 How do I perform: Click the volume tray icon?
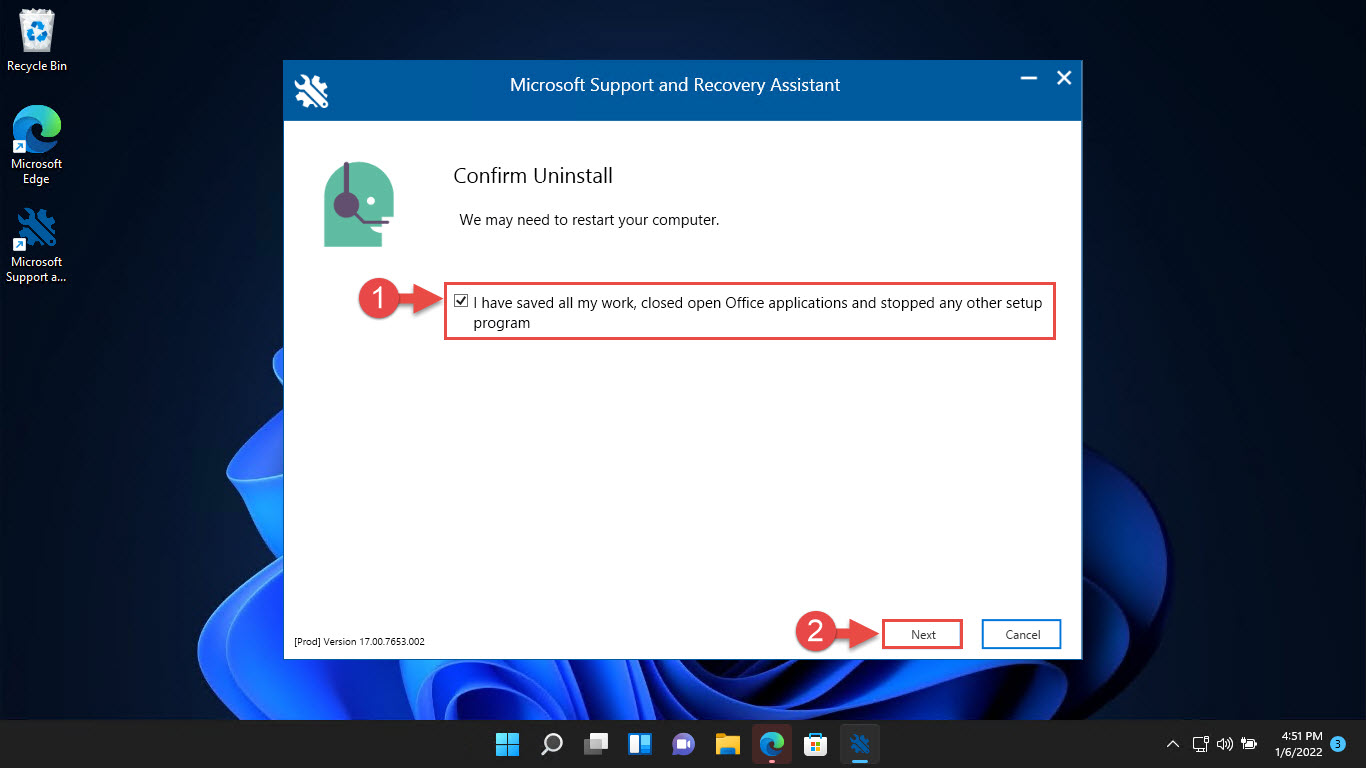pos(1225,744)
